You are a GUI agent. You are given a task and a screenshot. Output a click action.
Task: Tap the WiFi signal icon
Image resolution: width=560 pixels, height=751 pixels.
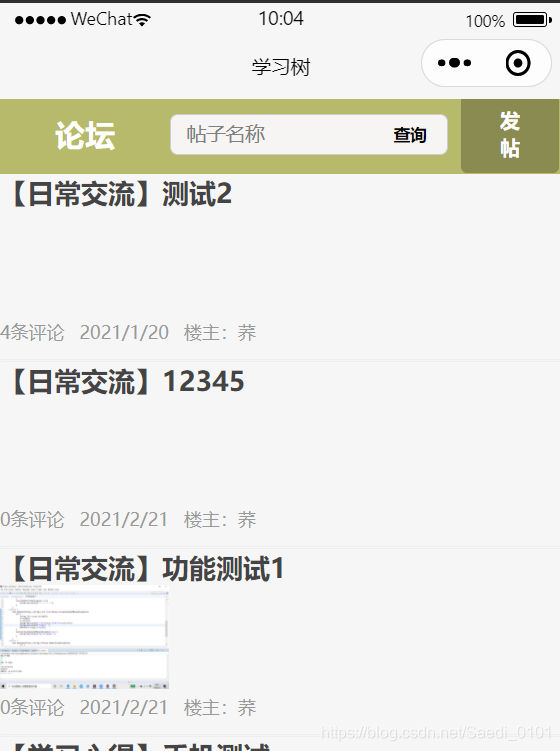pyautogui.click(x=142, y=20)
